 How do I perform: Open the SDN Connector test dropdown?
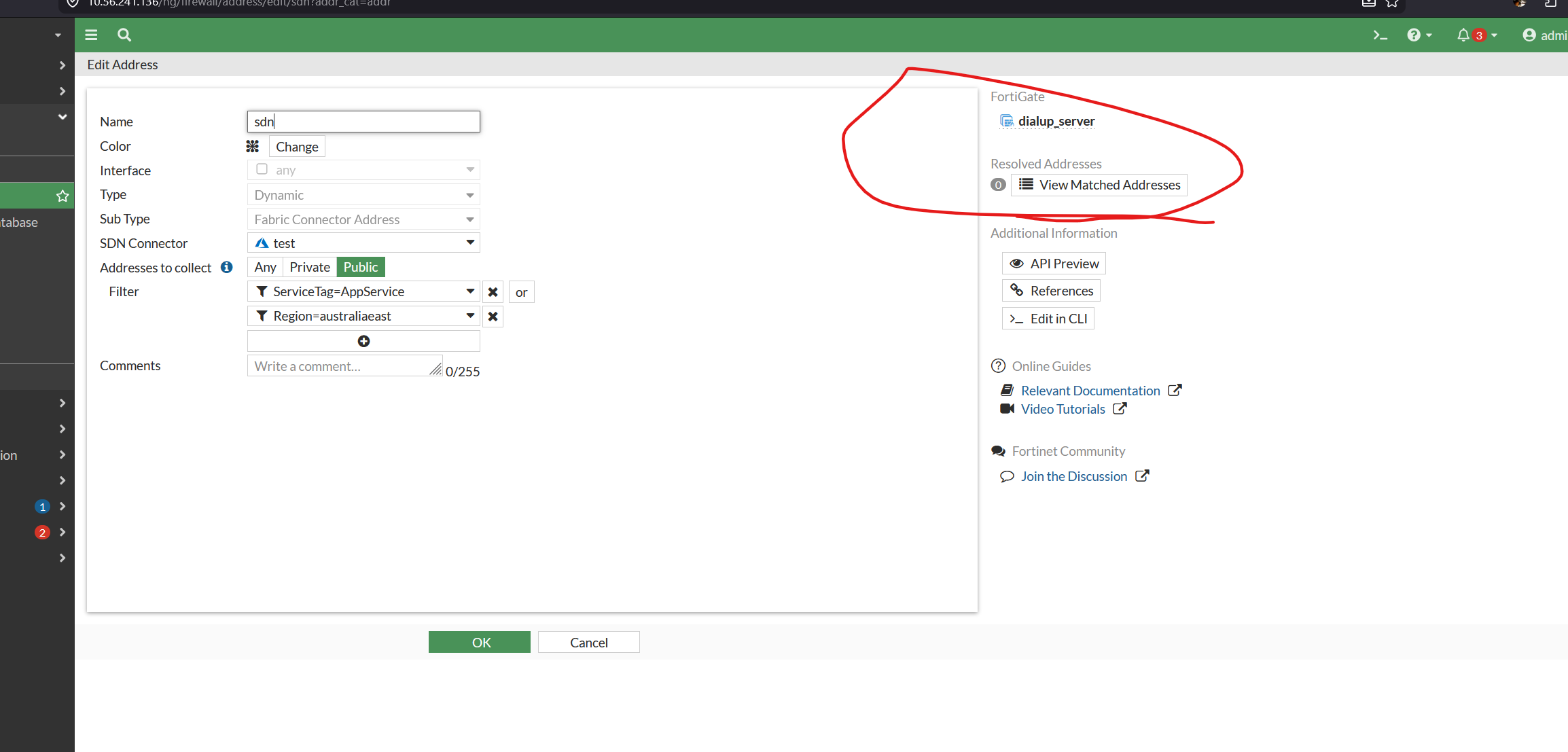pyautogui.click(x=363, y=243)
